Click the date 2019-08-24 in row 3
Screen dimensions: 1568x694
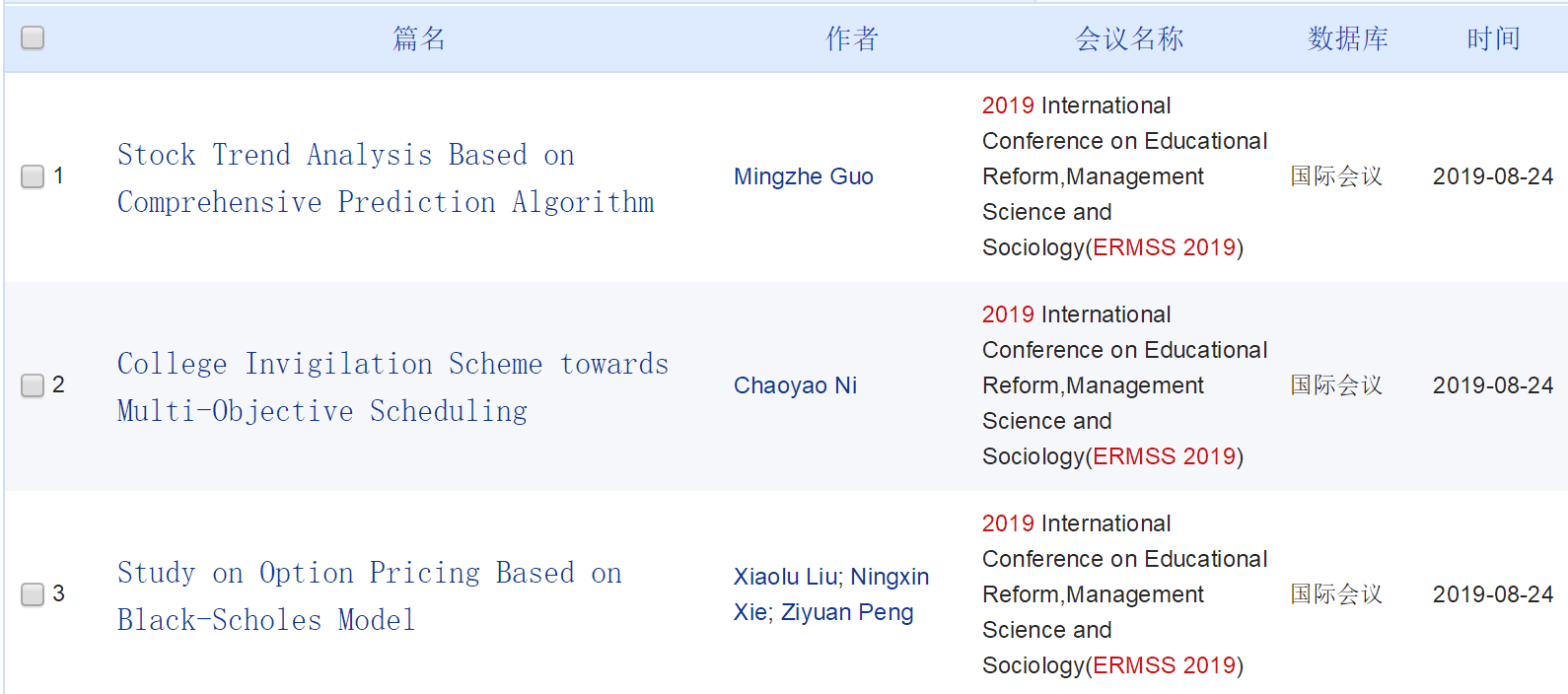tap(1493, 594)
